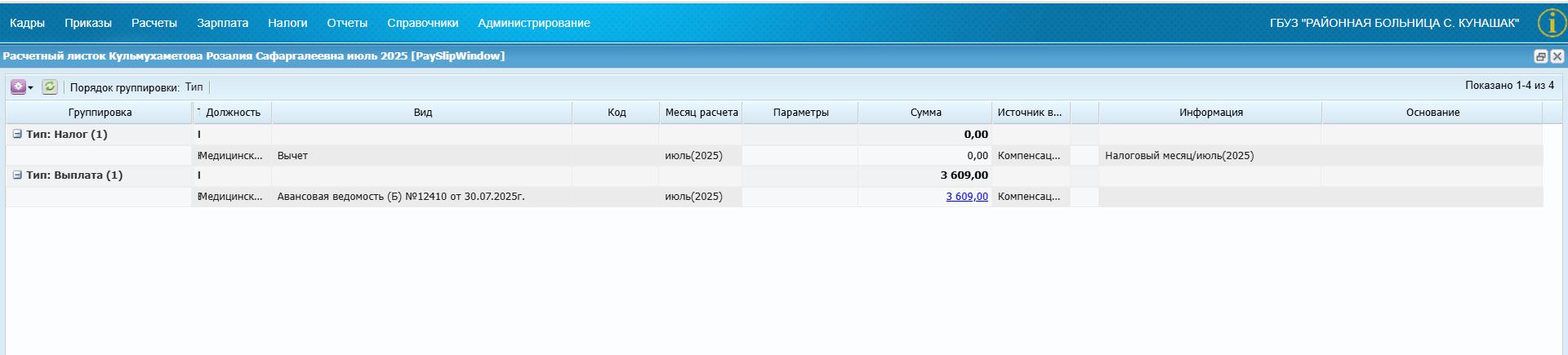Image resolution: width=1568 pixels, height=355 pixels.
Task: Sort by Информация column header
Action: pos(1210,113)
